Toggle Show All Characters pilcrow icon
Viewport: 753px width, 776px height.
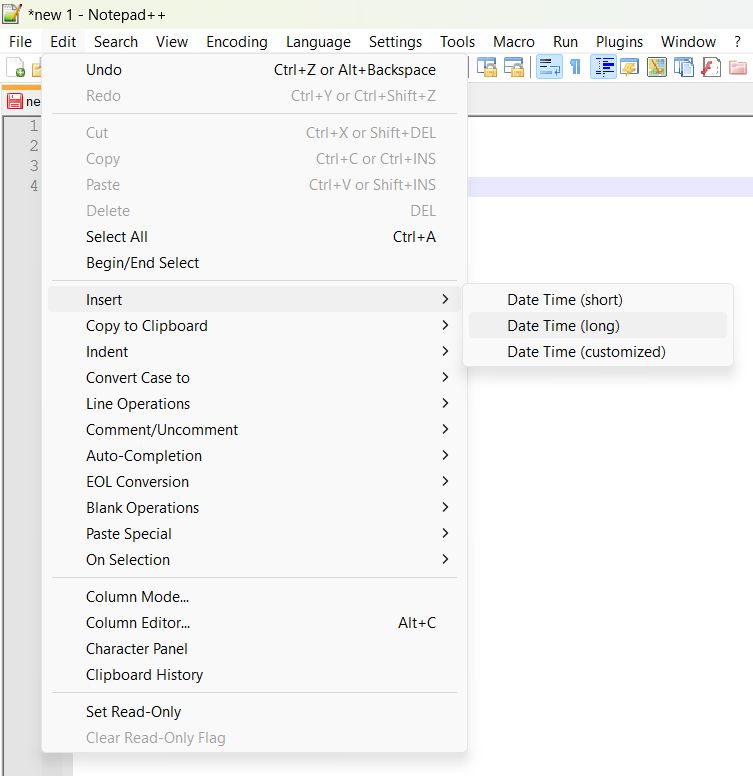coord(575,67)
